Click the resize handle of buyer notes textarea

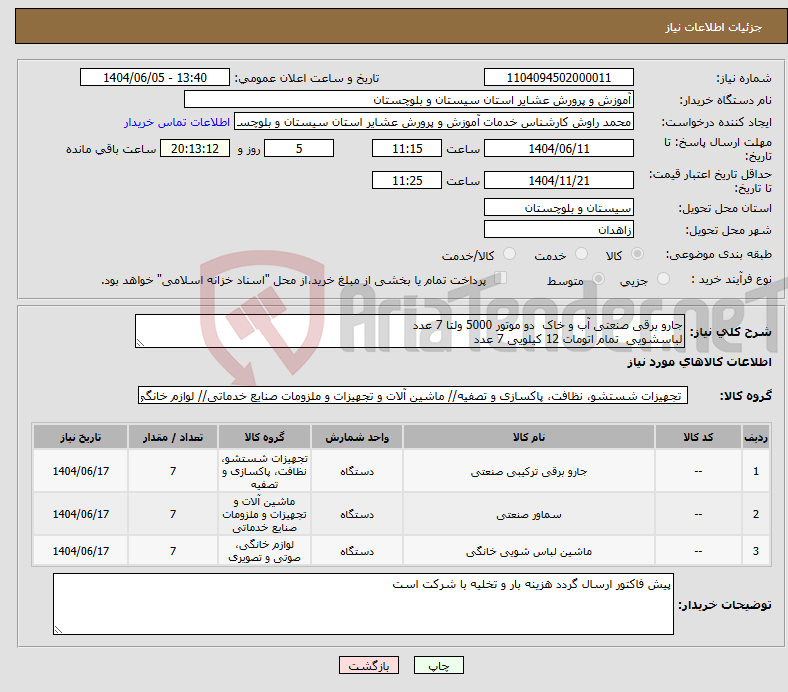coord(58,629)
